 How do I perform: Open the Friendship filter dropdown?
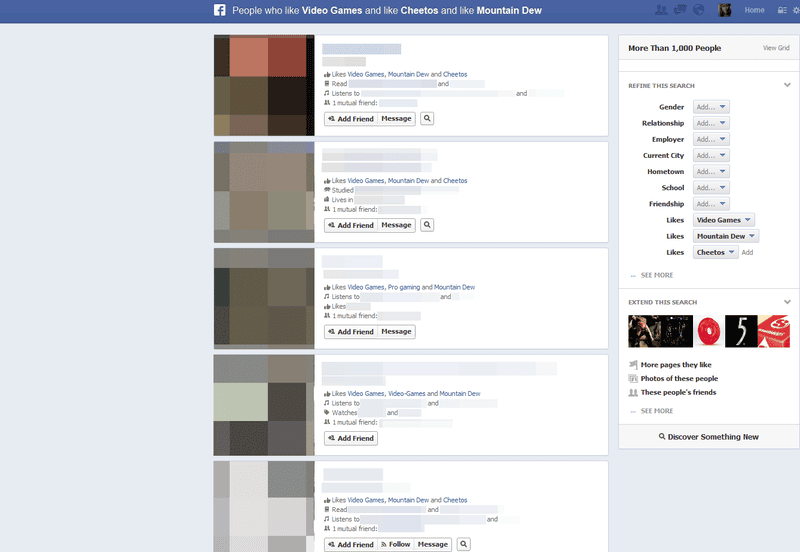click(711, 204)
